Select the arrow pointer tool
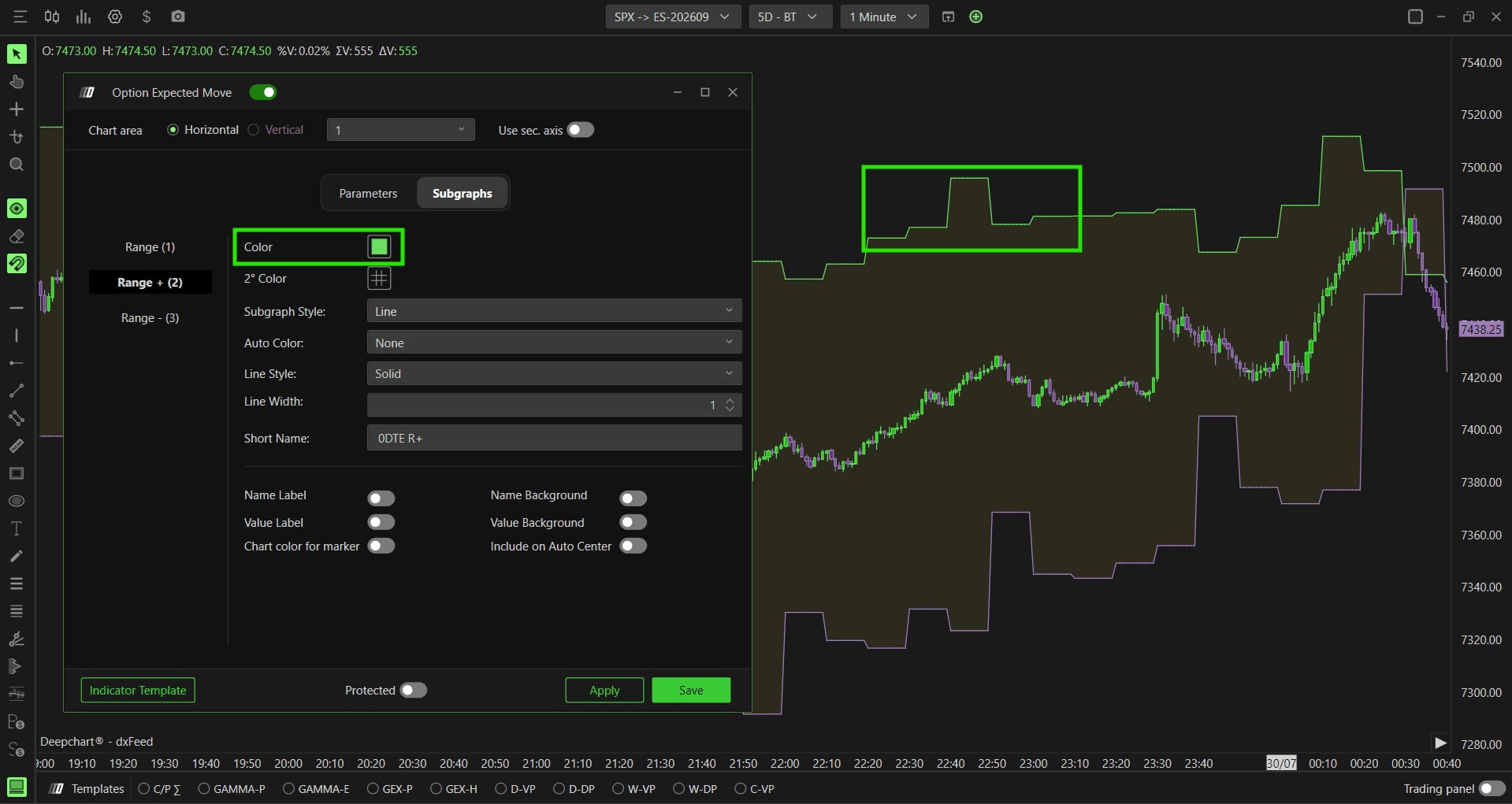Screen dimensions: 1512x804 tap(17, 54)
